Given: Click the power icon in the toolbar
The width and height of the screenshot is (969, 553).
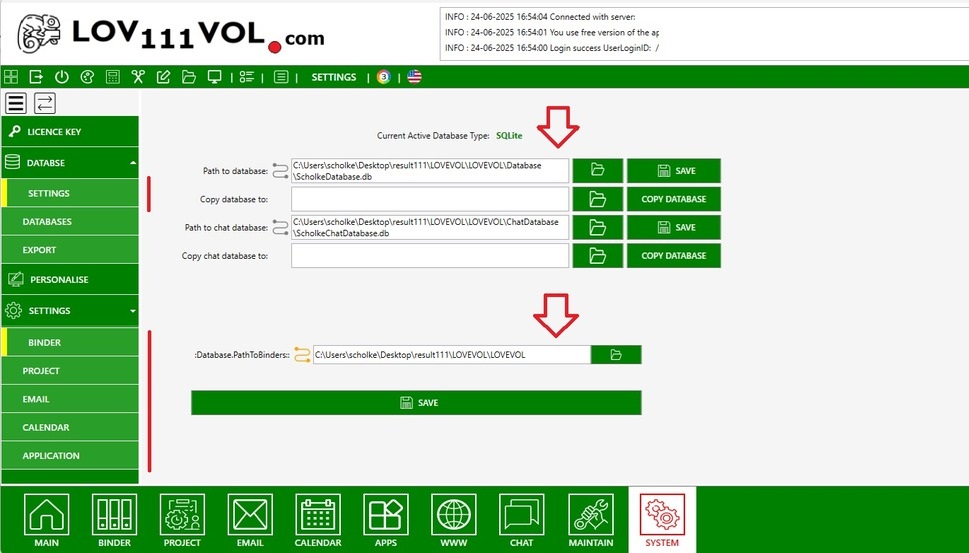Looking at the screenshot, I should pyautogui.click(x=61, y=77).
